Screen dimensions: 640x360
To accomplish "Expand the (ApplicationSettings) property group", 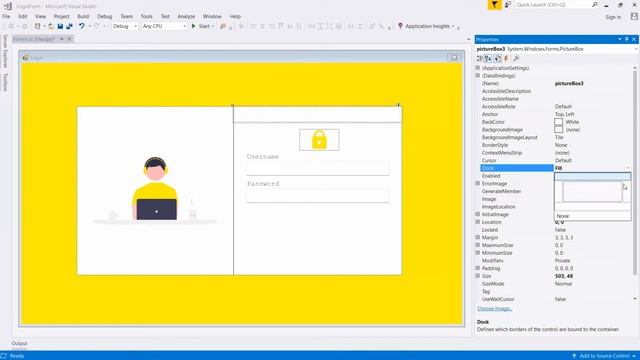I will (x=478, y=68).
